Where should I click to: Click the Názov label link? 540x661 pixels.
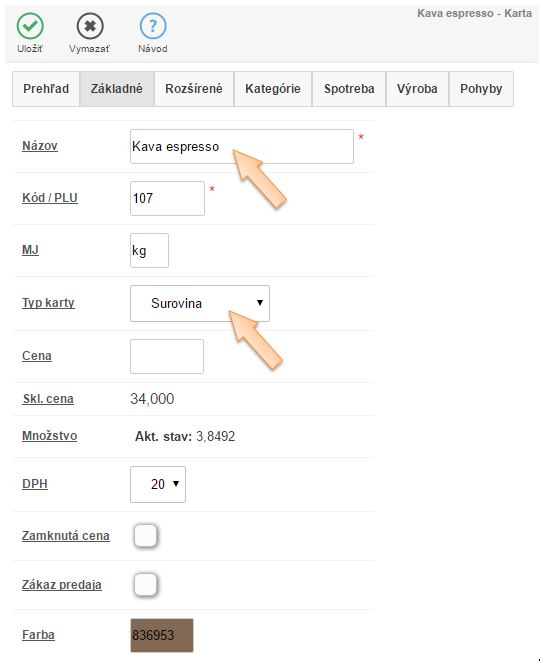click(x=40, y=146)
